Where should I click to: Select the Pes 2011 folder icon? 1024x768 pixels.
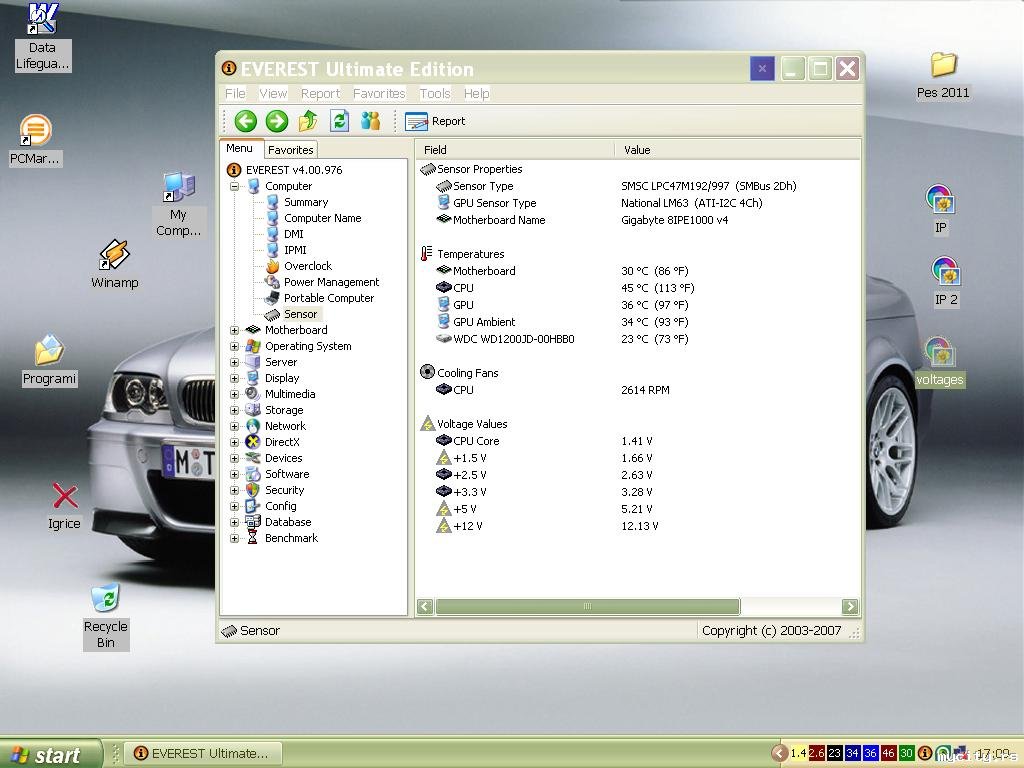943,66
